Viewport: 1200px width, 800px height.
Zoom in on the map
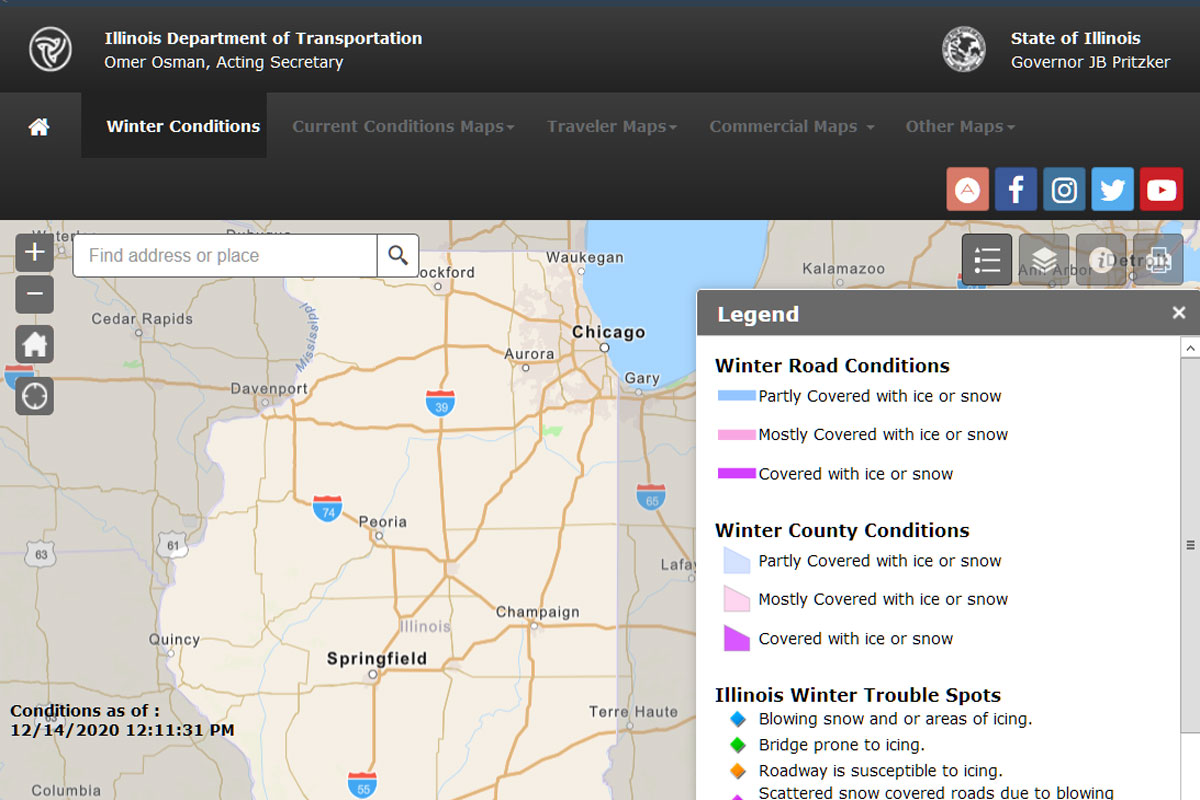pyautogui.click(x=34, y=252)
